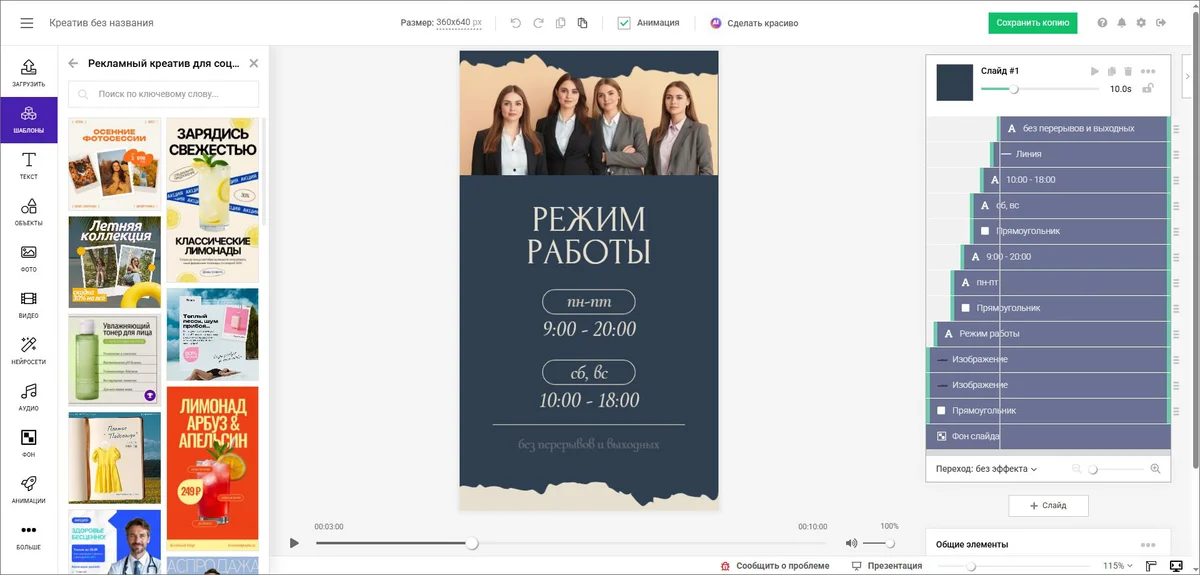The width and height of the screenshot is (1200, 575).
Task: Open the Объекты panel
Action: tap(28, 212)
